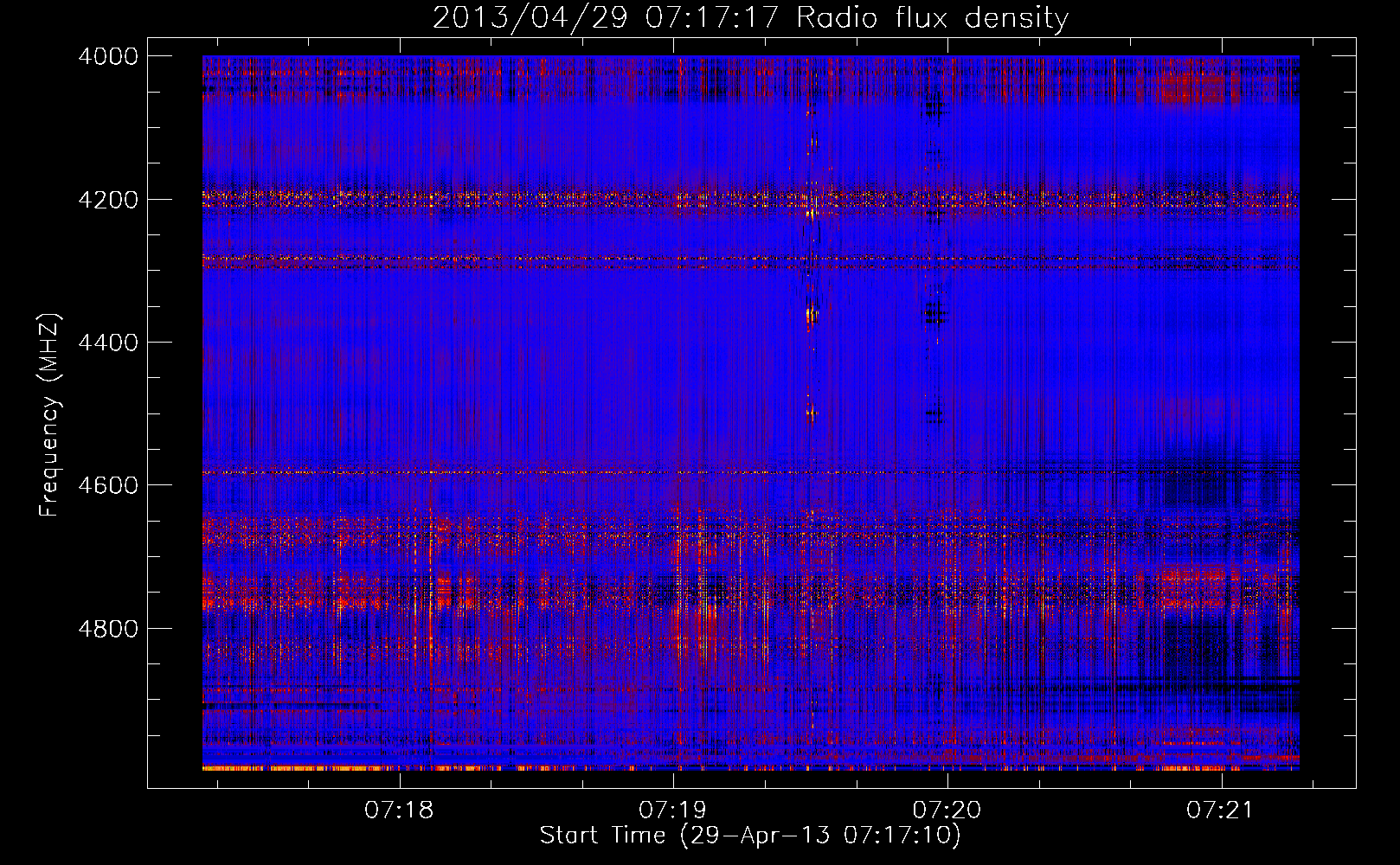Click the "Start Time (29-Apr-13 07:17:10)" label

(x=750, y=836)
